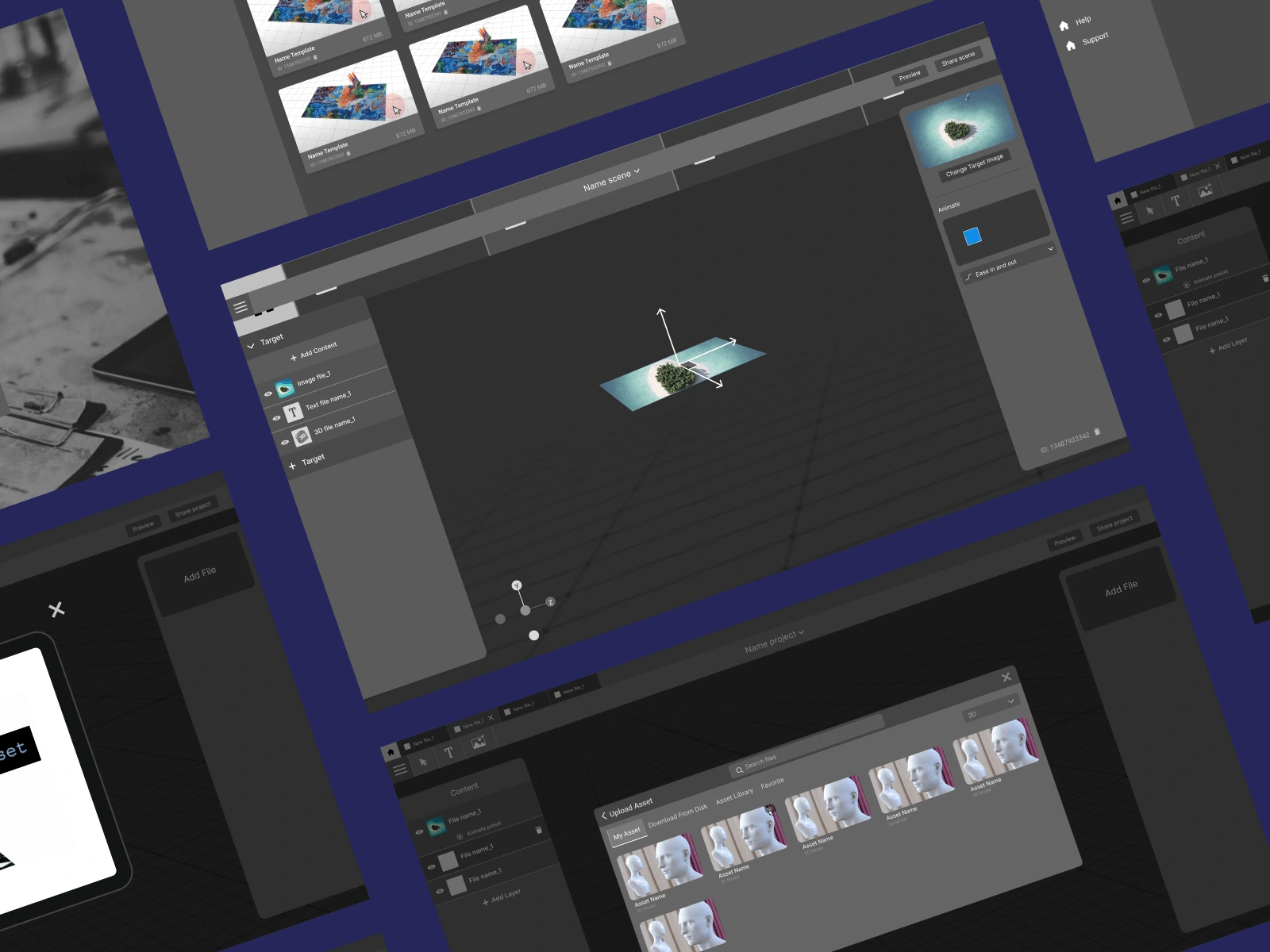Hide the Image file_1 layer
Image resolution: width=1270 pixels, height=952 pixels.
click(268, 393)
